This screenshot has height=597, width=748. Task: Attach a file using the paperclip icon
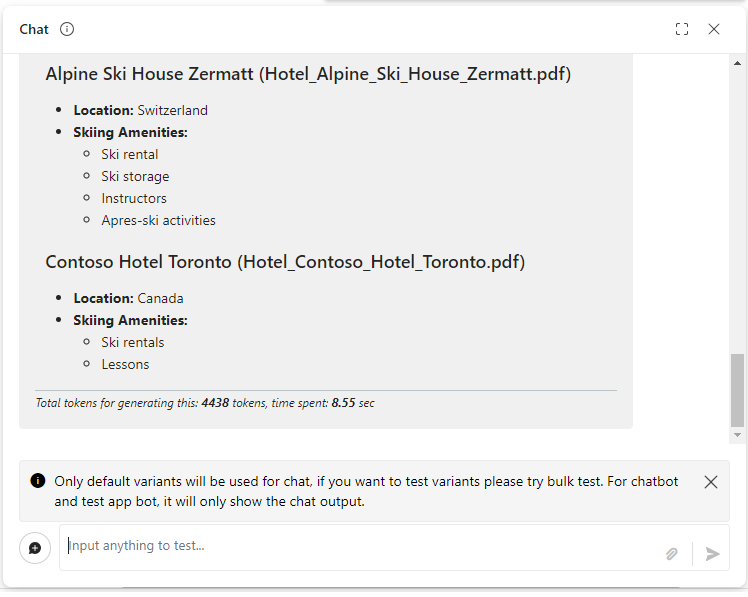[x=672, y=554]
